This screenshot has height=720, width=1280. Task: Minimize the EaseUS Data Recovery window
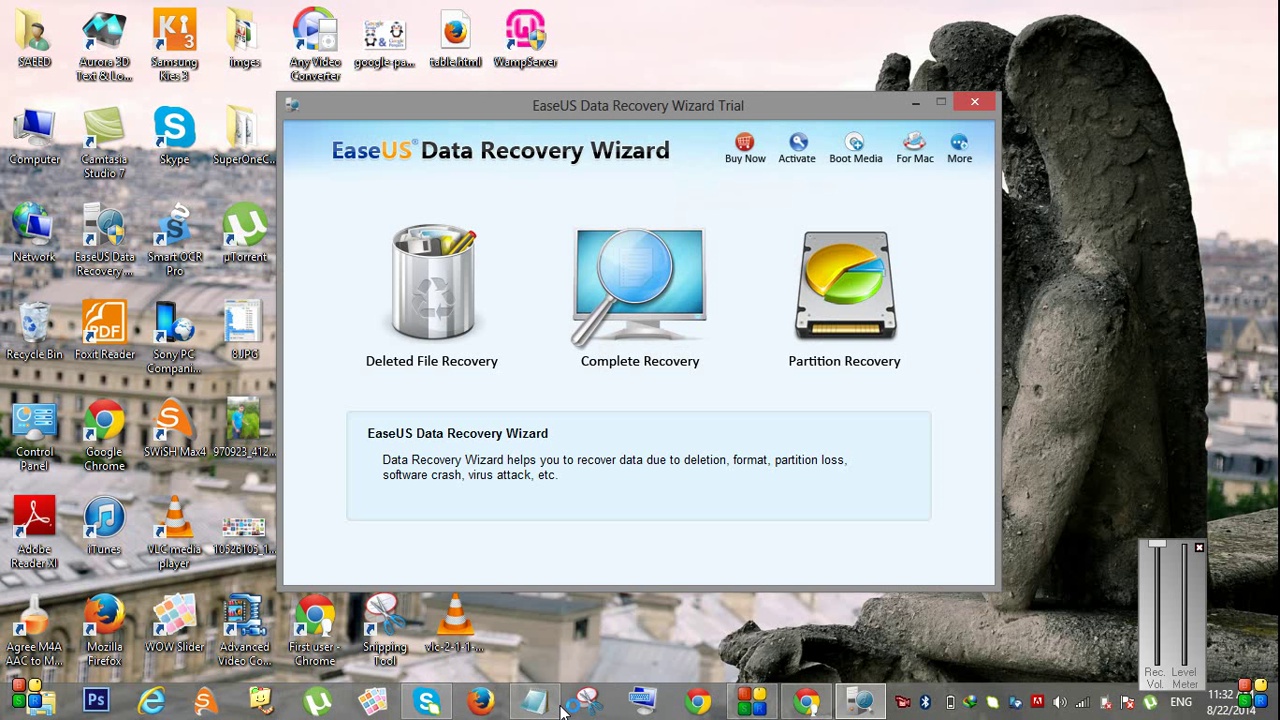915,102
